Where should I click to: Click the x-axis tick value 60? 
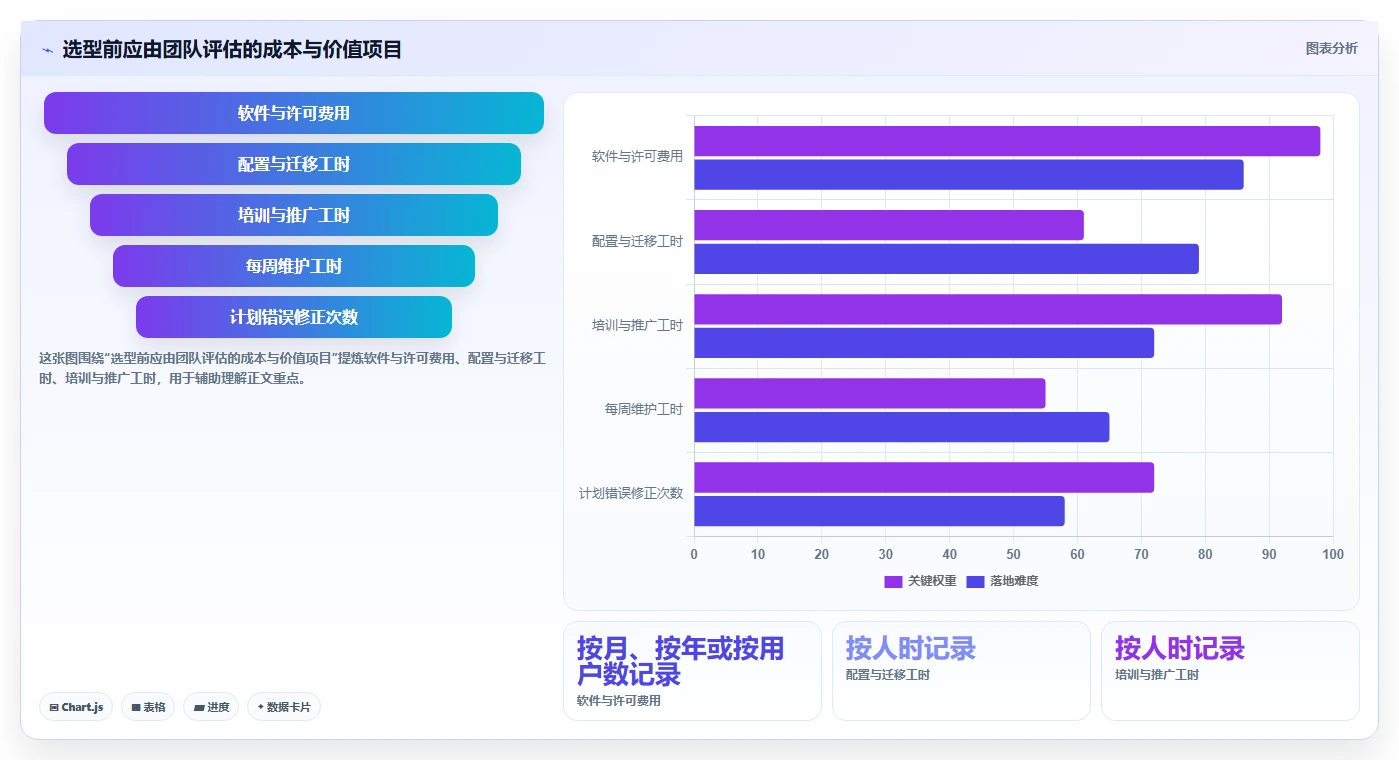1077,554
